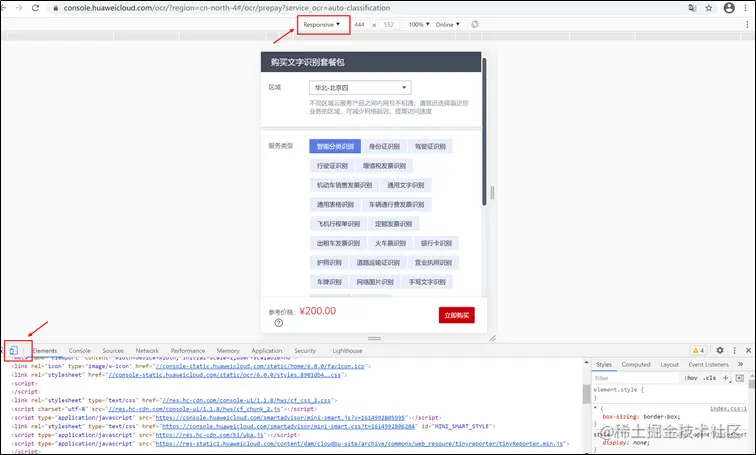Click the page's vertical scrollbar in viewport
This screenshot has width=756, height=455.
click(x=484, y=132)
